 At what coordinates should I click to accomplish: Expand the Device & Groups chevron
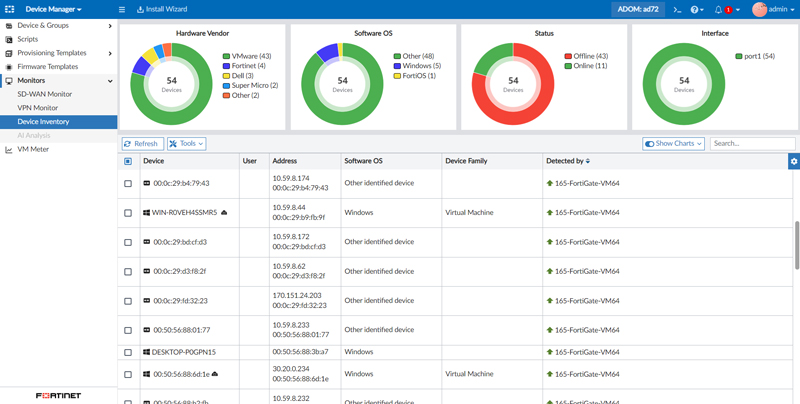tap(110, 26)
